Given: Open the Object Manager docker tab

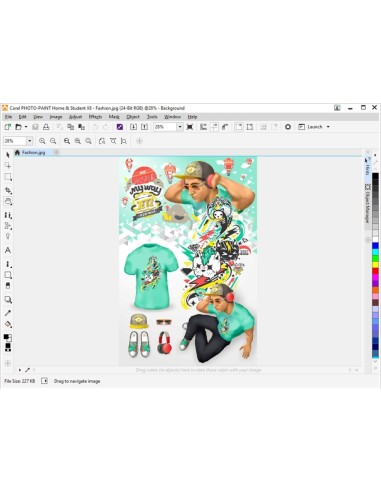Looking at the screenshot, I should click(x=367, y=203).
